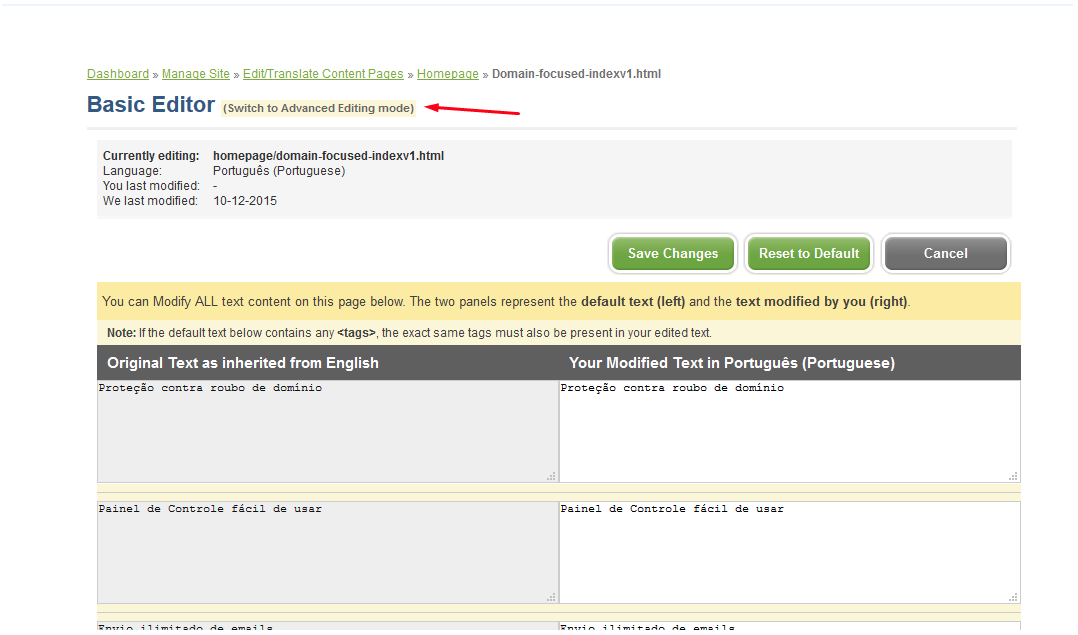This screenshot has height=635, width=1078.
Task: Navigate to Homepage breadcrumb link
Action: coord(448,74)
